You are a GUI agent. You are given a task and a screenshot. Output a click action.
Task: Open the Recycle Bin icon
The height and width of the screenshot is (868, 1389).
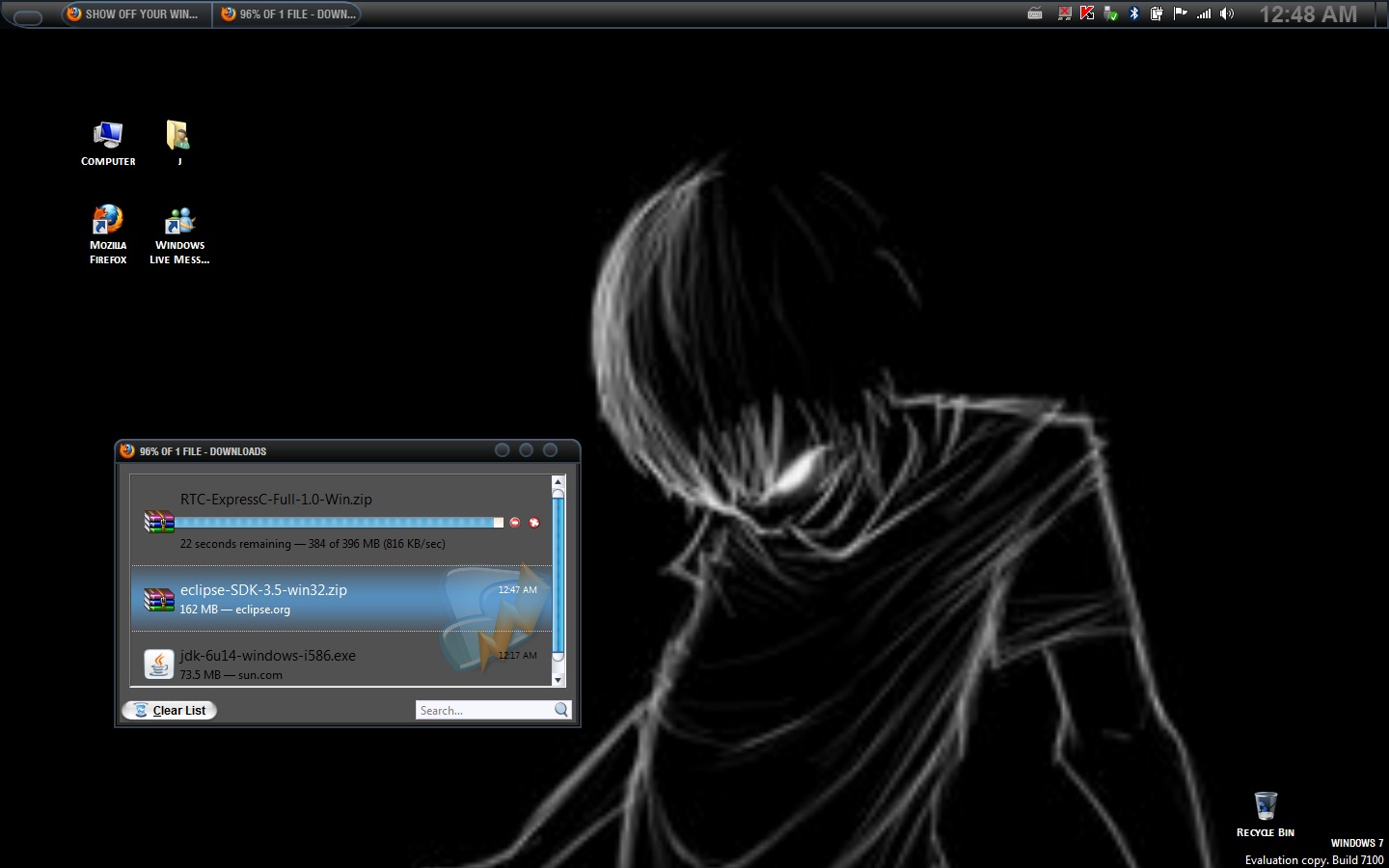[x=1266, y=815]
